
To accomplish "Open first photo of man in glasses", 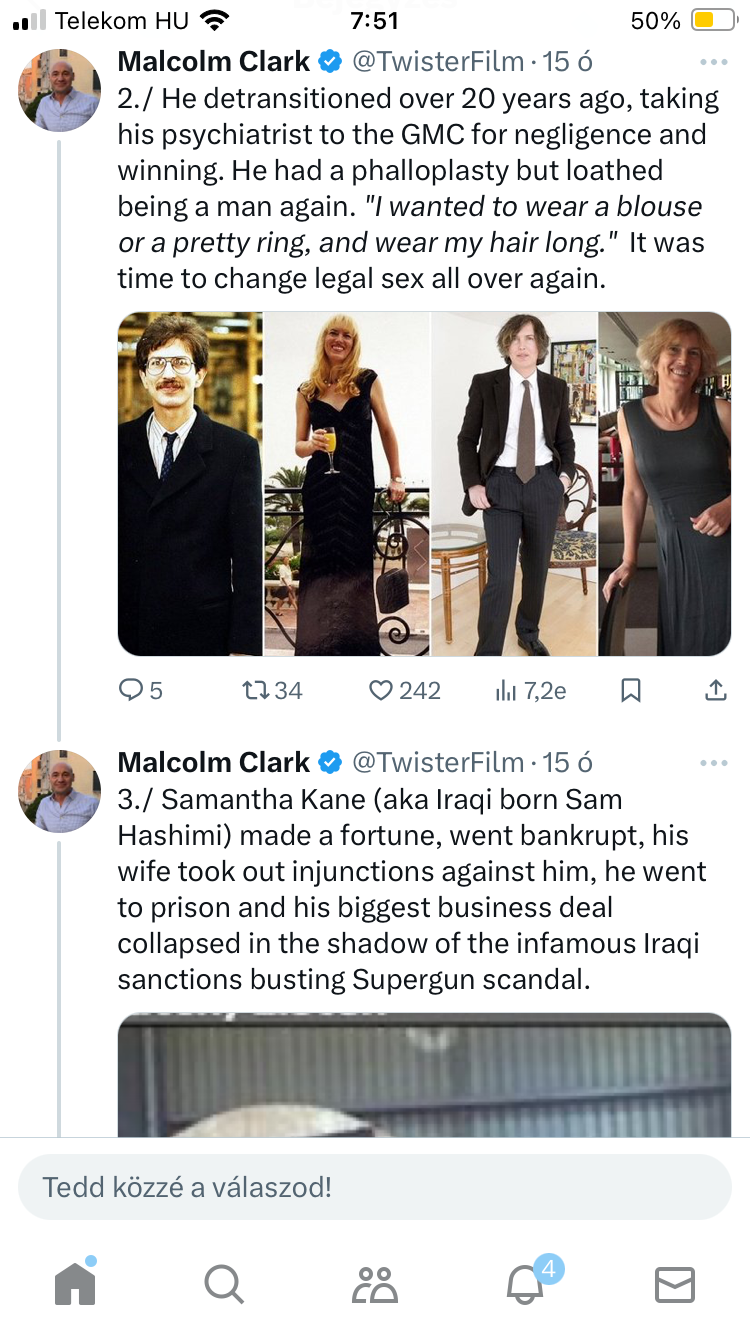I will coord(190,484).
